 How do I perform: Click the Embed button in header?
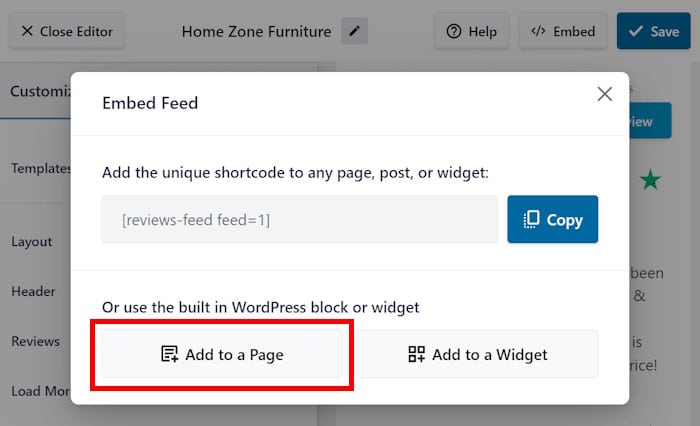[563, 31]
